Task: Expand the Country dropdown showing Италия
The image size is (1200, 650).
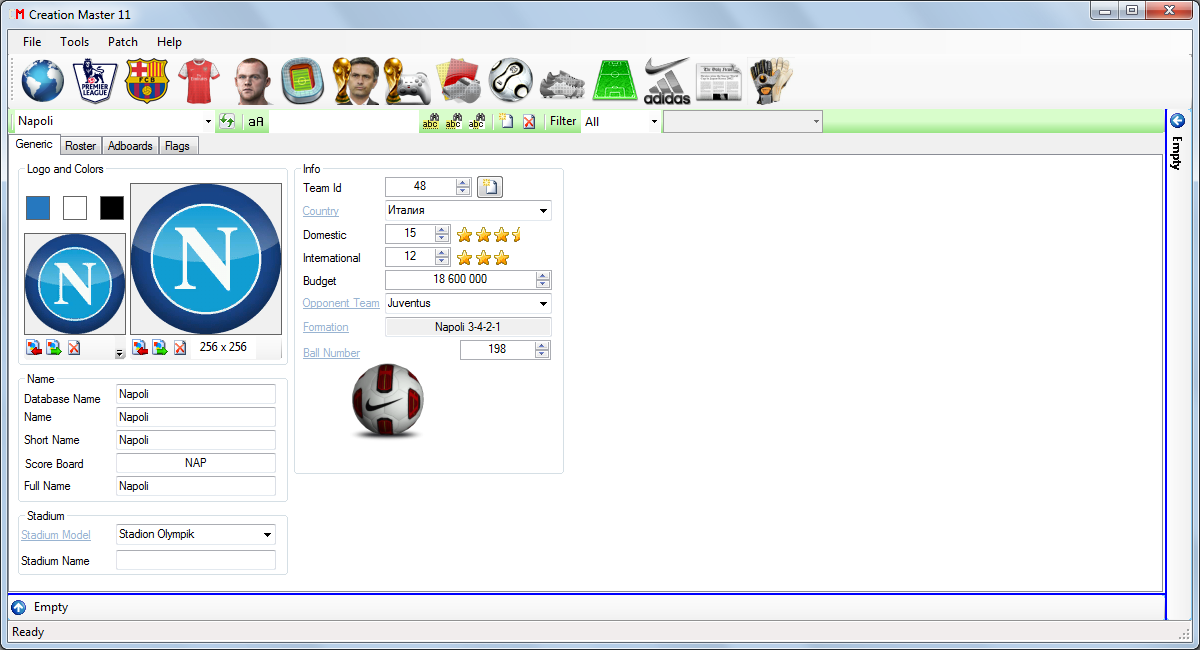Action: [543, 211]
